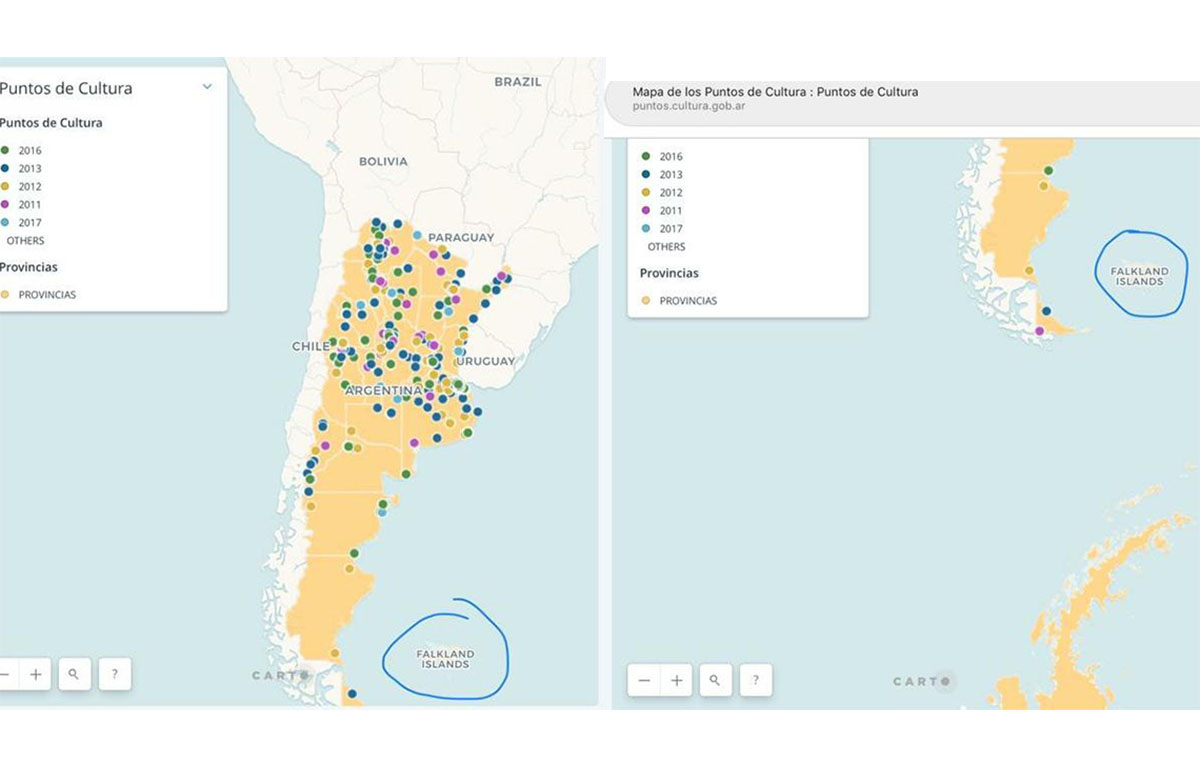Image resolution: width=1200 pixels, height=782 pixels.
Task: Click the Falkland Islands label on left map
Action: (x=446, y=659)
